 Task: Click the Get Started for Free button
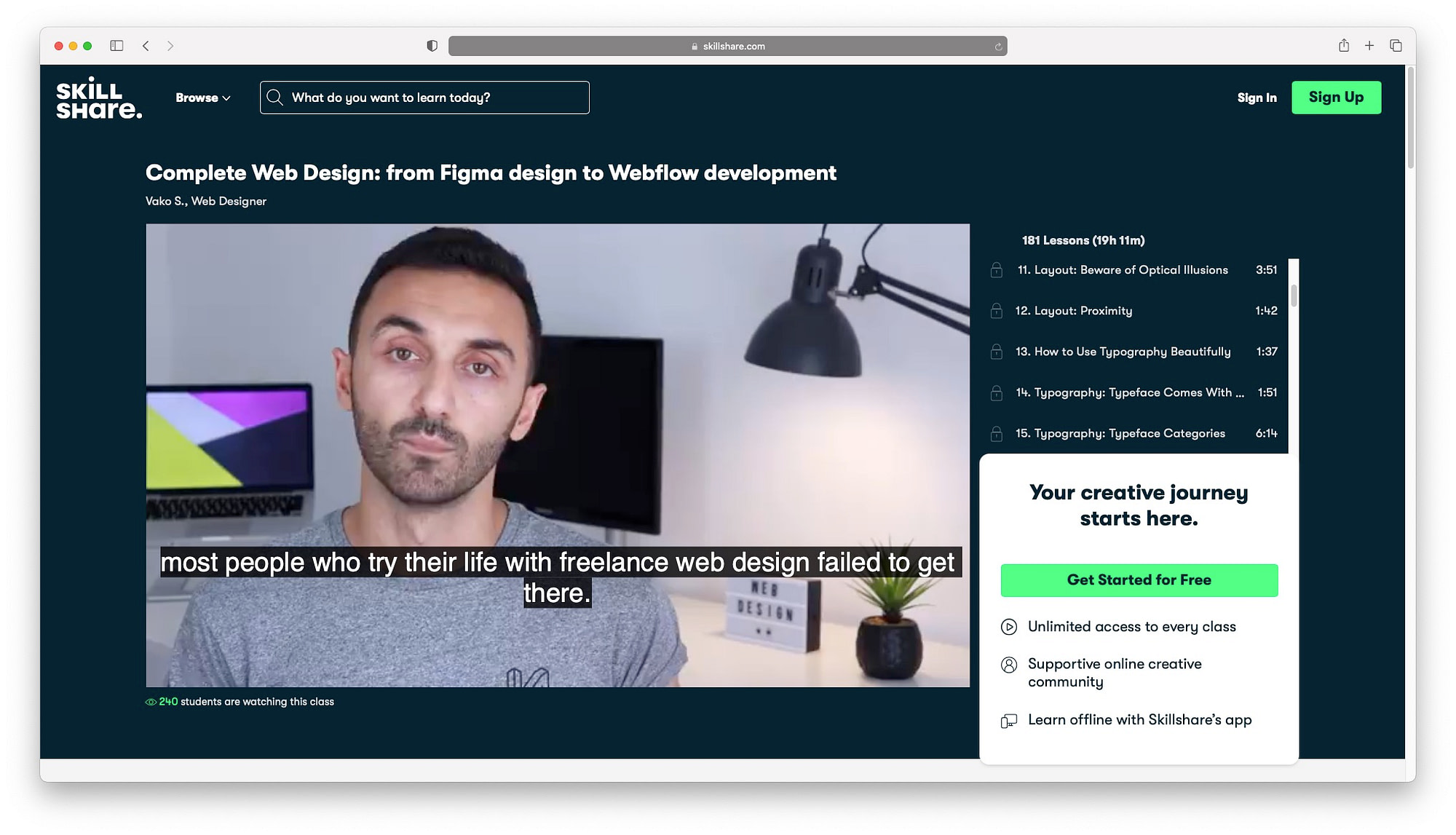(x=1139, y=580)
